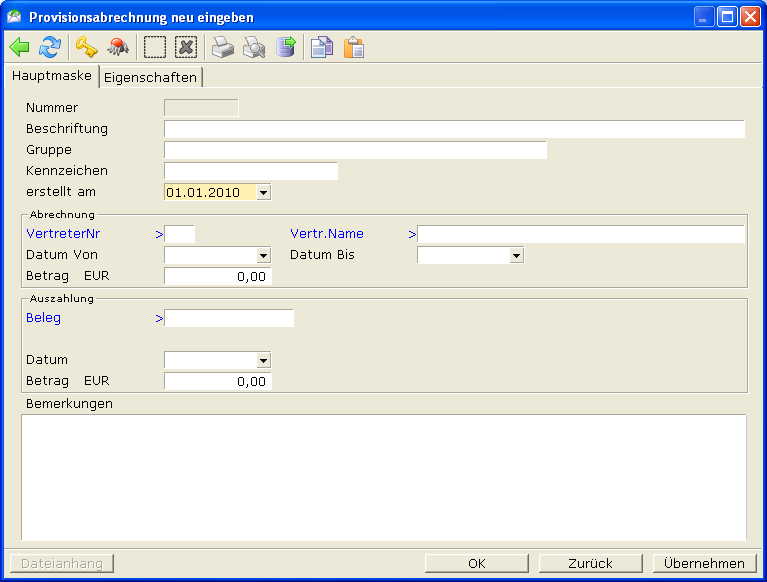Click the empty dashed selection box icon
Screen dimensions: 767x582
[x=155, y=47]
